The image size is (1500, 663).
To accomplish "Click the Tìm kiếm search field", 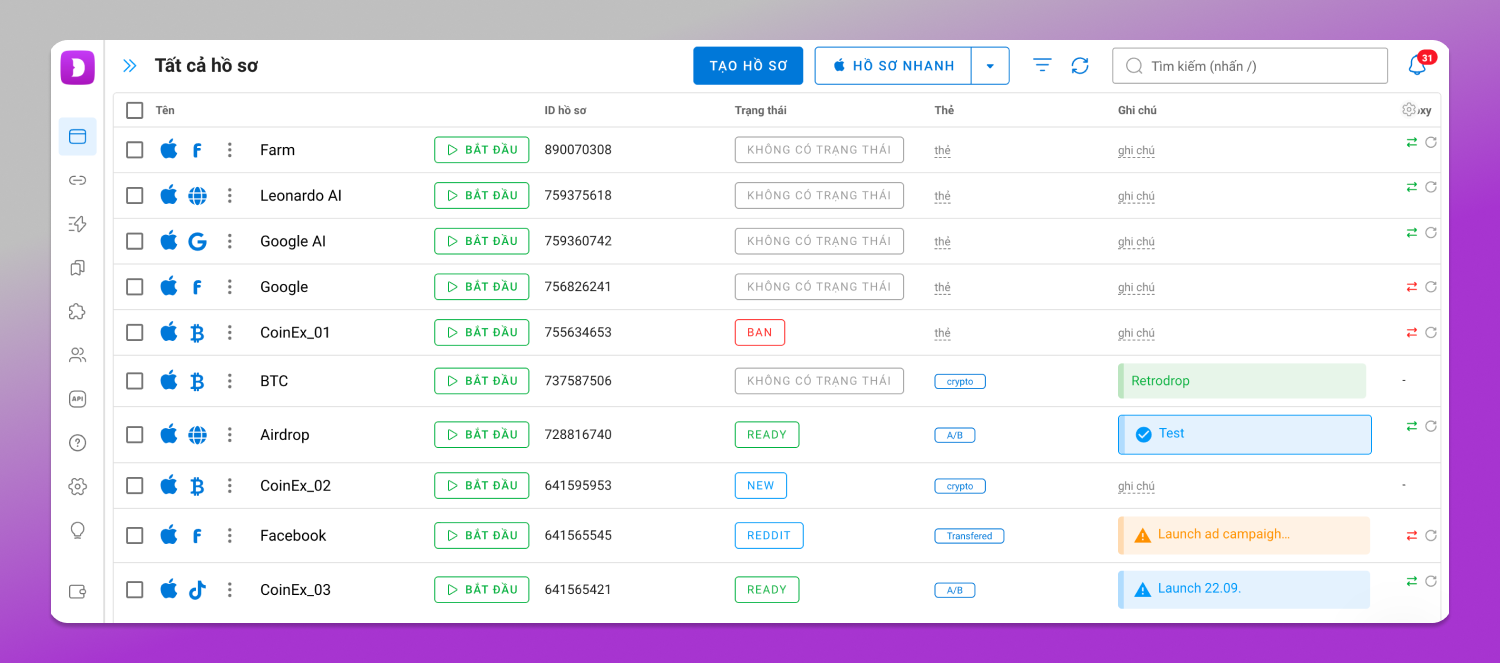I will 1250,66.
